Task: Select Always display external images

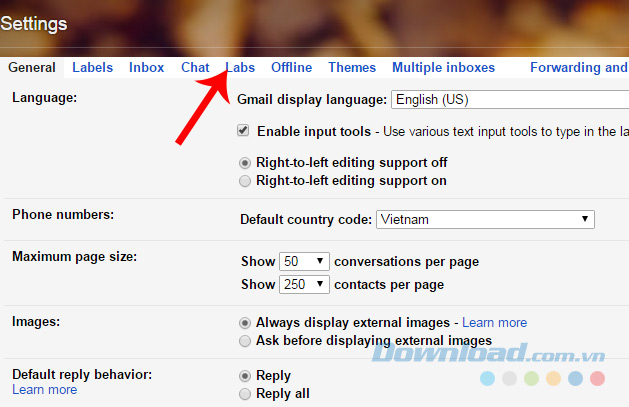Action: click(x=245, y=323)
